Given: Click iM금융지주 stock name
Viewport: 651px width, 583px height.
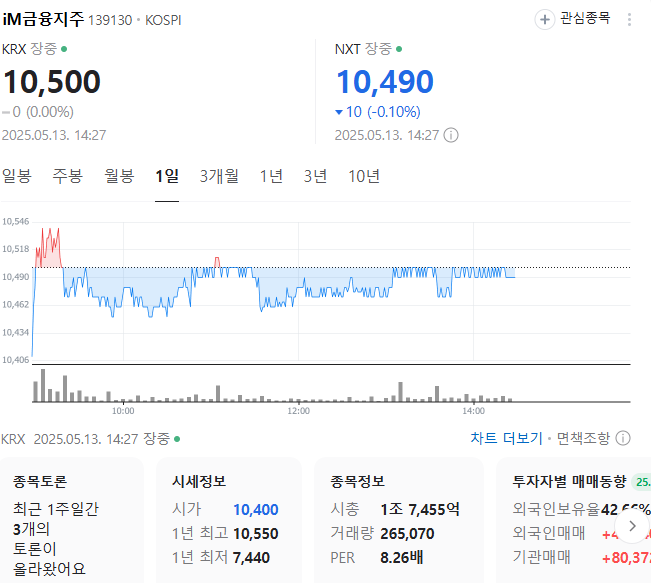Looking at the screenshot, I should point(43,19).
